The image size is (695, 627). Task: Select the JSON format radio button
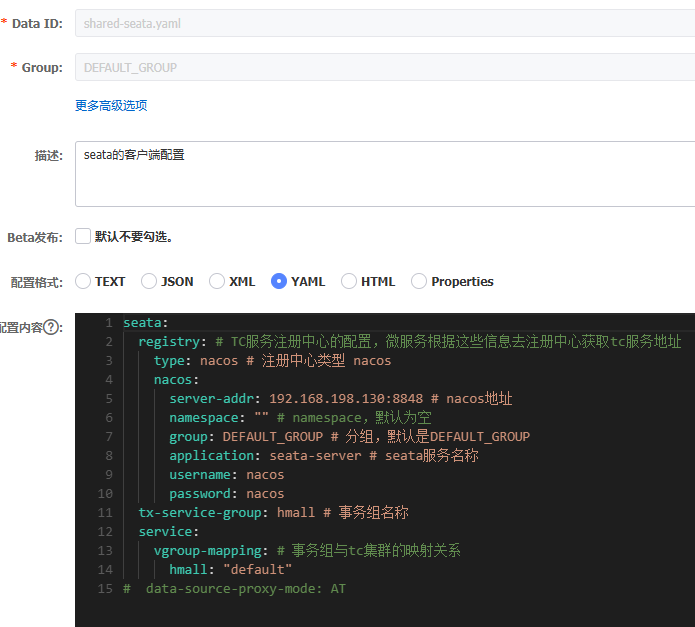pos(149,281)
